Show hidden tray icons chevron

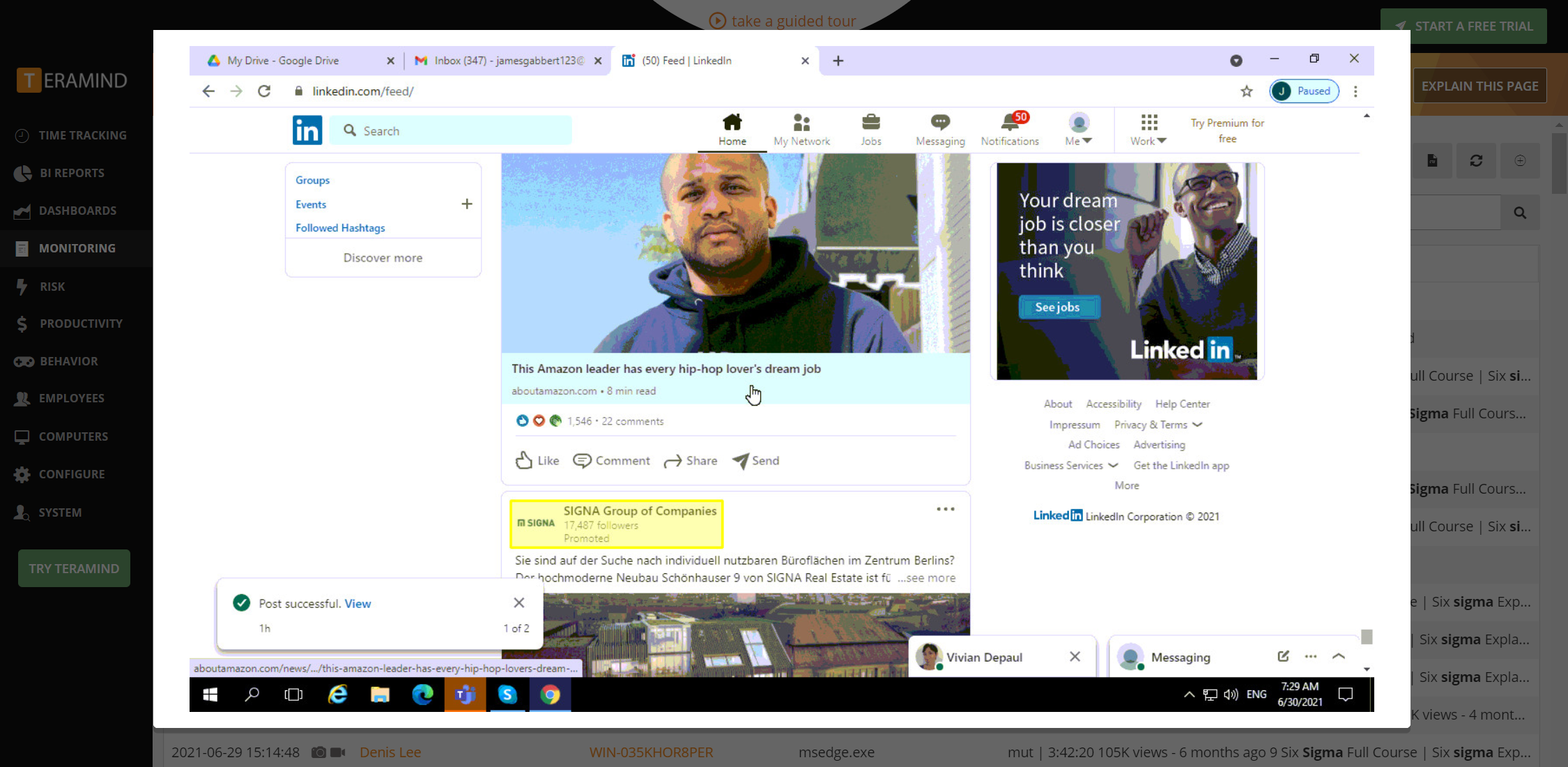point(1189,694)
